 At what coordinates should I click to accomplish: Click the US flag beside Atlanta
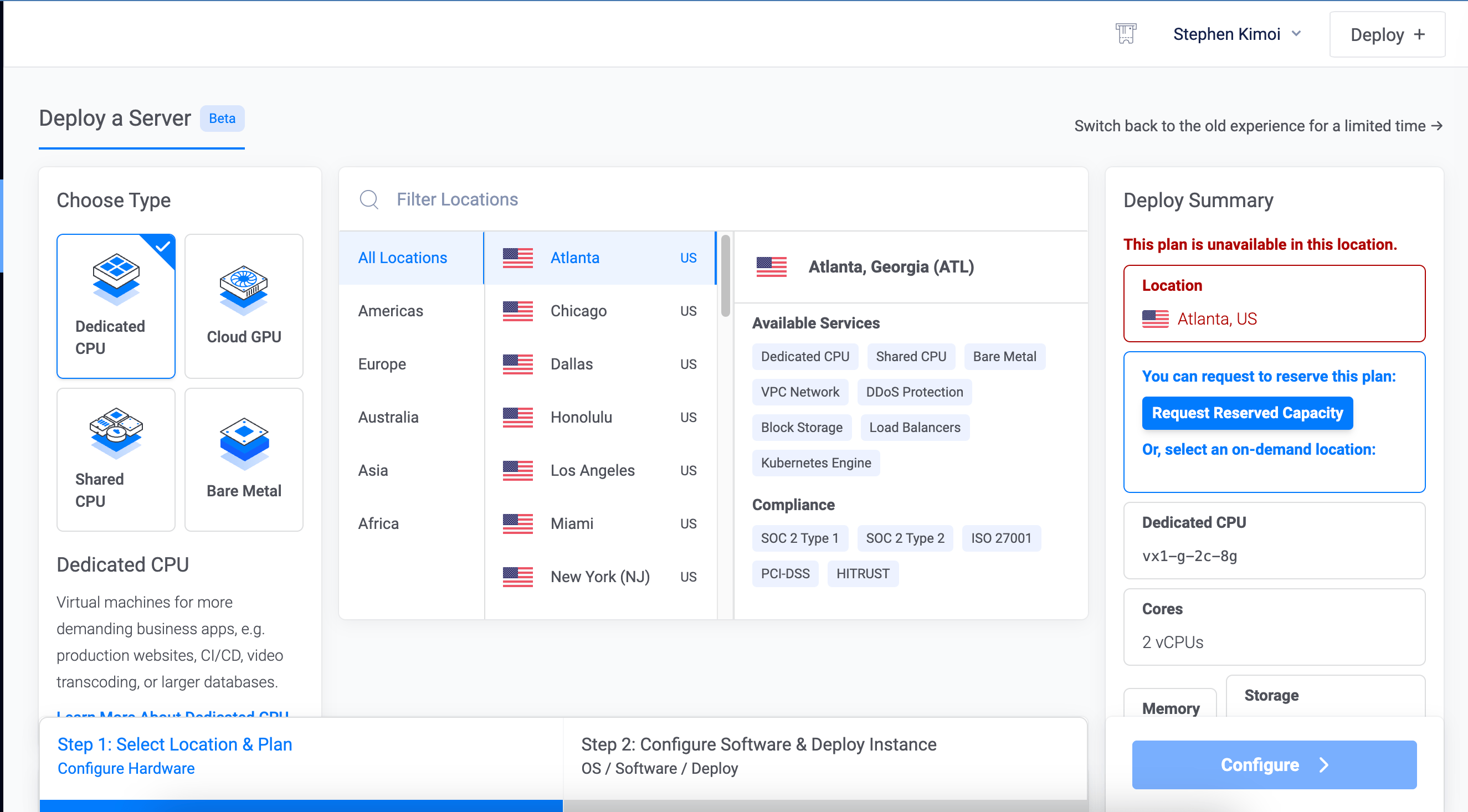pyautogui.click(x=517, y=258)
